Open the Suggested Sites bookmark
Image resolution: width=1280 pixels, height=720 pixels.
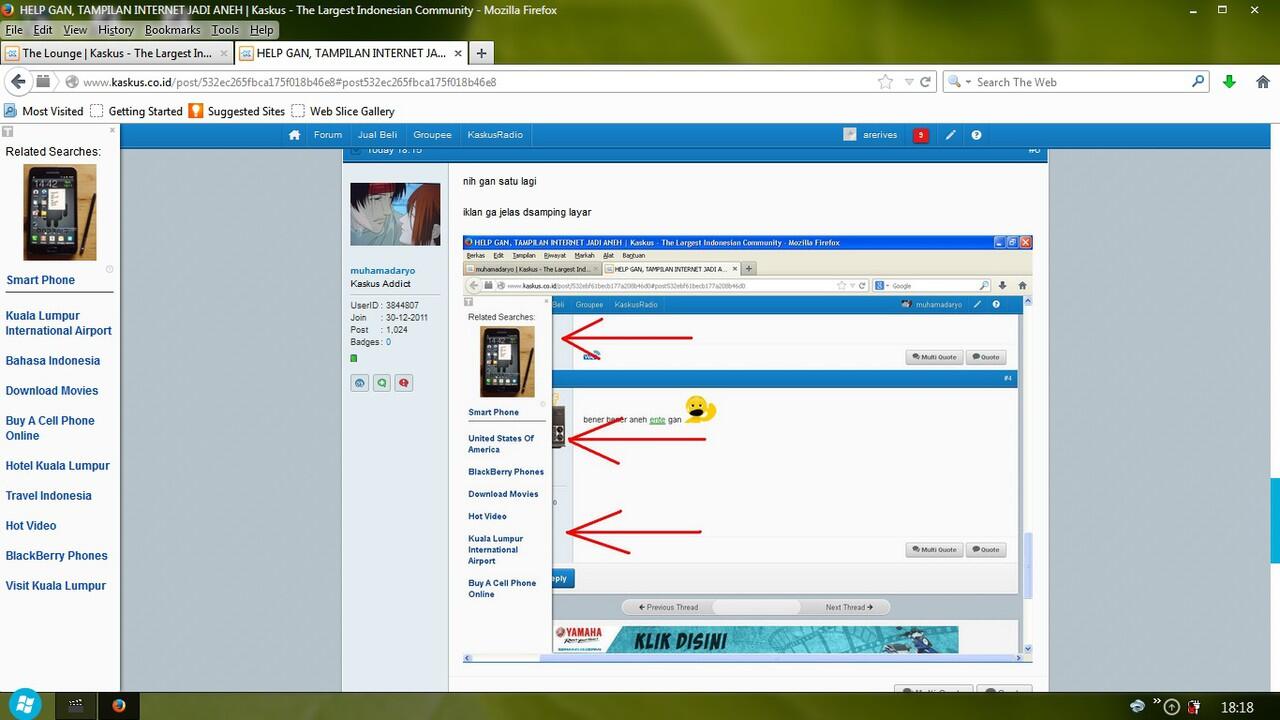click(237, 111)
